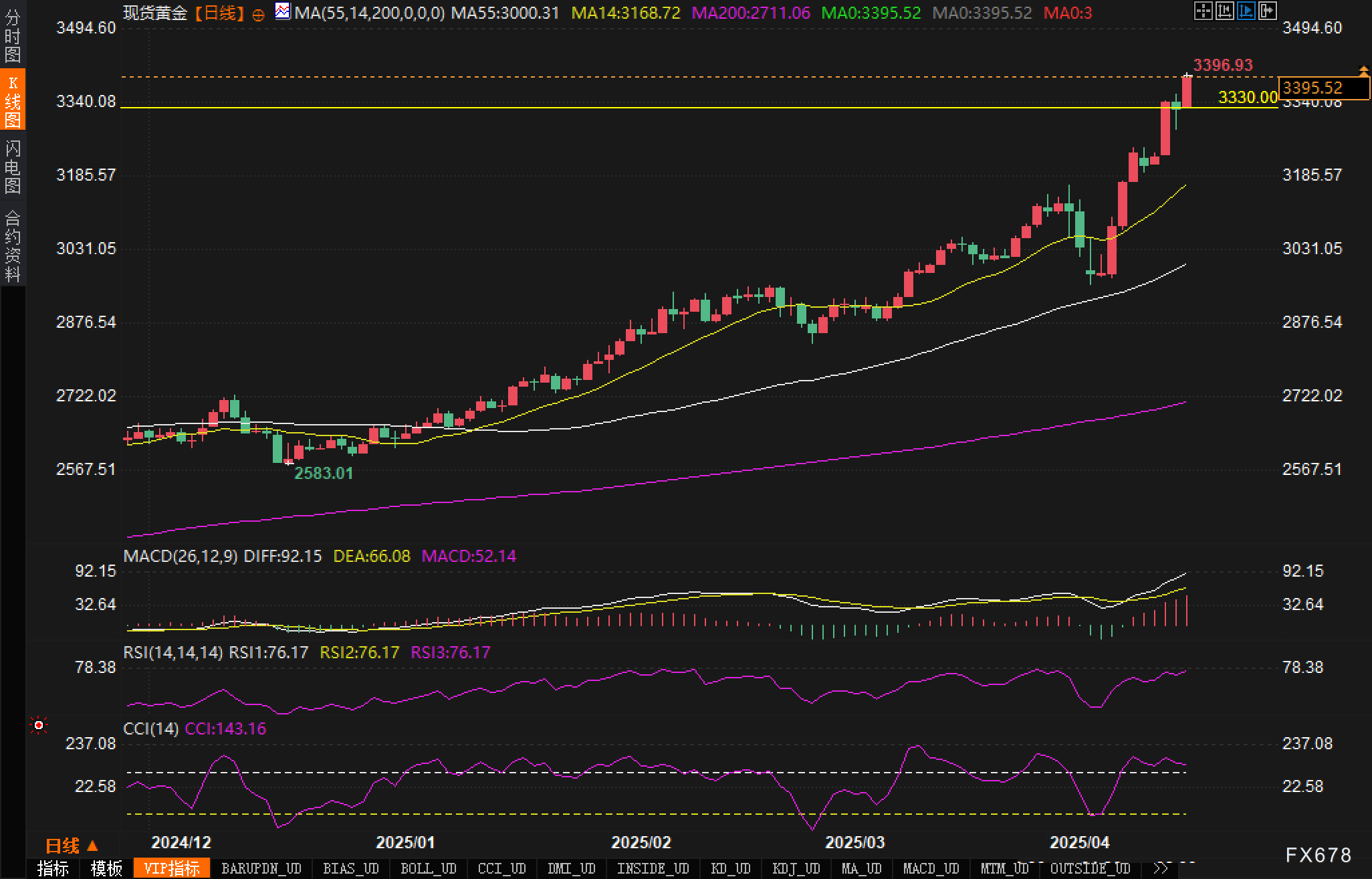Click the red sun marker icon at left
Viewport: 1372px width, 879px height.
coord(39,725)
